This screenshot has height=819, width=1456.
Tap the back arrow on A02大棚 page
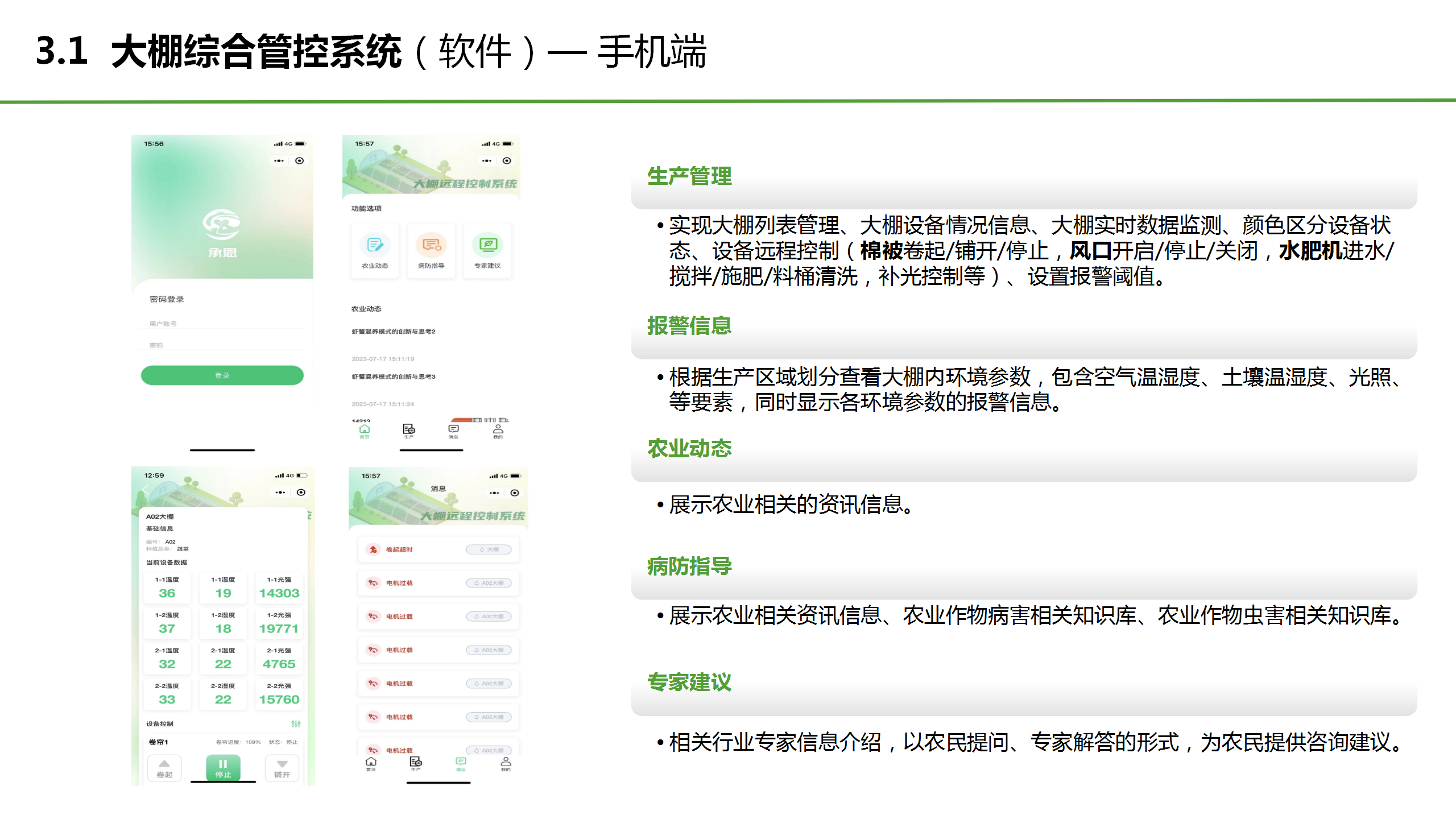(147, 491)
